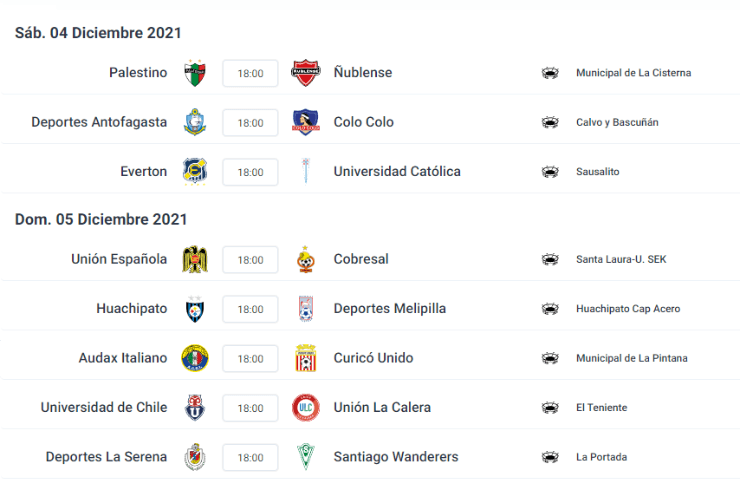Click stadium icon beside La Portada
The height and width of the screenshot is (490, 740).
[549, 457]
